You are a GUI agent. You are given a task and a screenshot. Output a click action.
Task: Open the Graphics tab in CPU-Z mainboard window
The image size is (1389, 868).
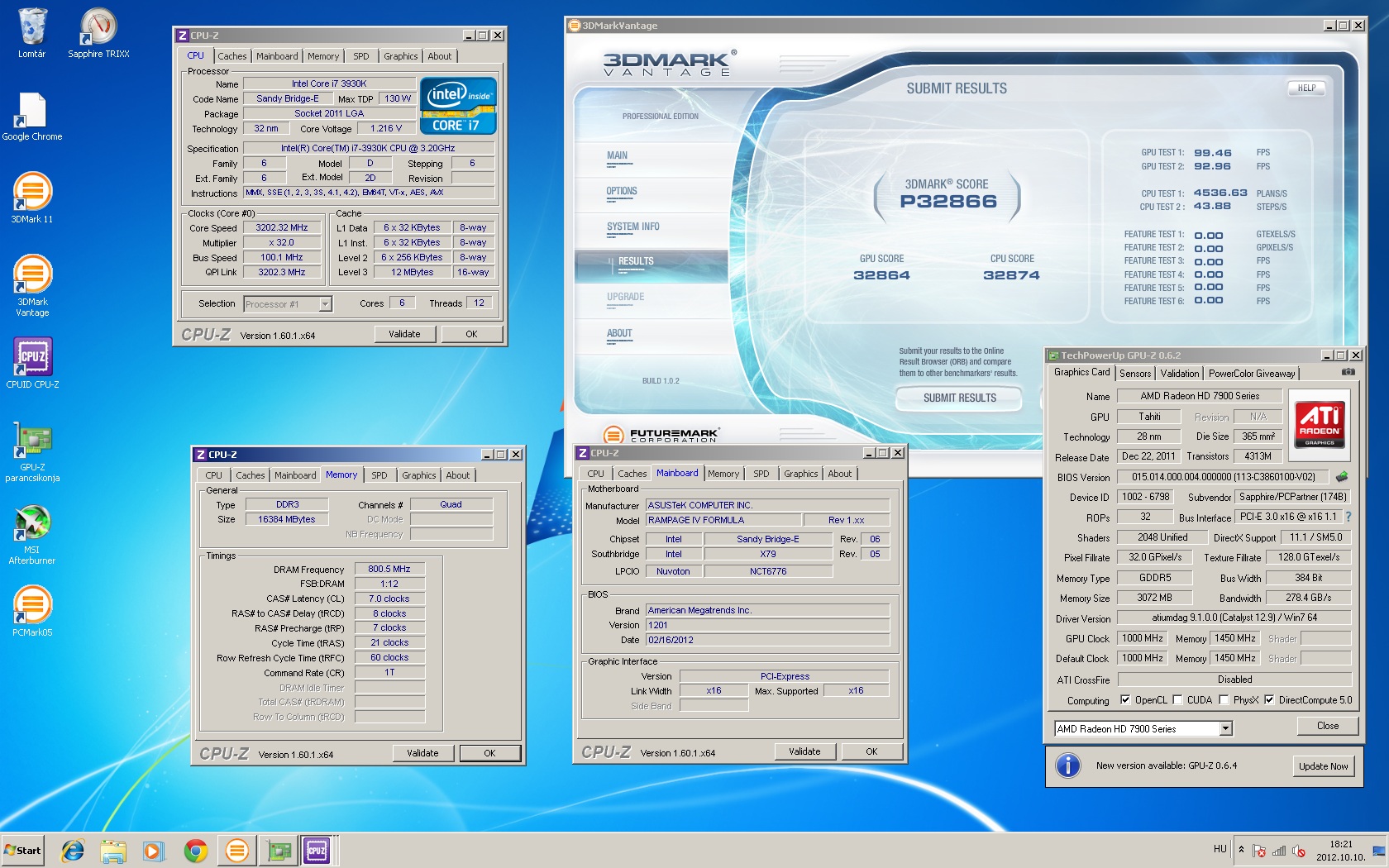pyautogui.click(x=801, y=474)
